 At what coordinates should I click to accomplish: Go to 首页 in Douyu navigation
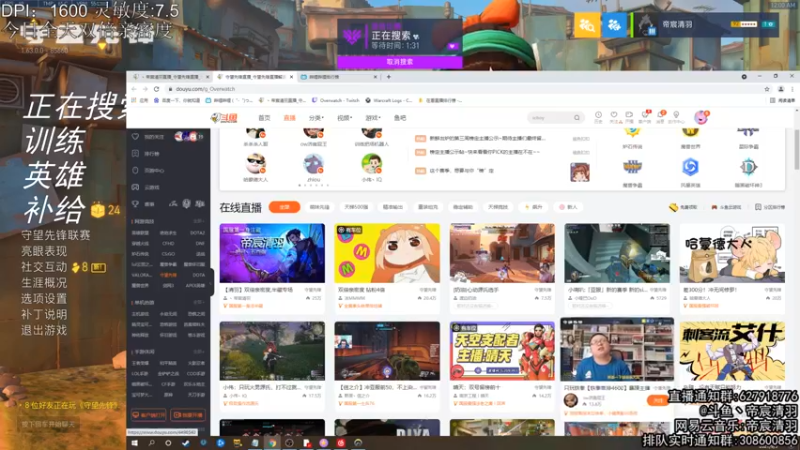coord(264,118)
